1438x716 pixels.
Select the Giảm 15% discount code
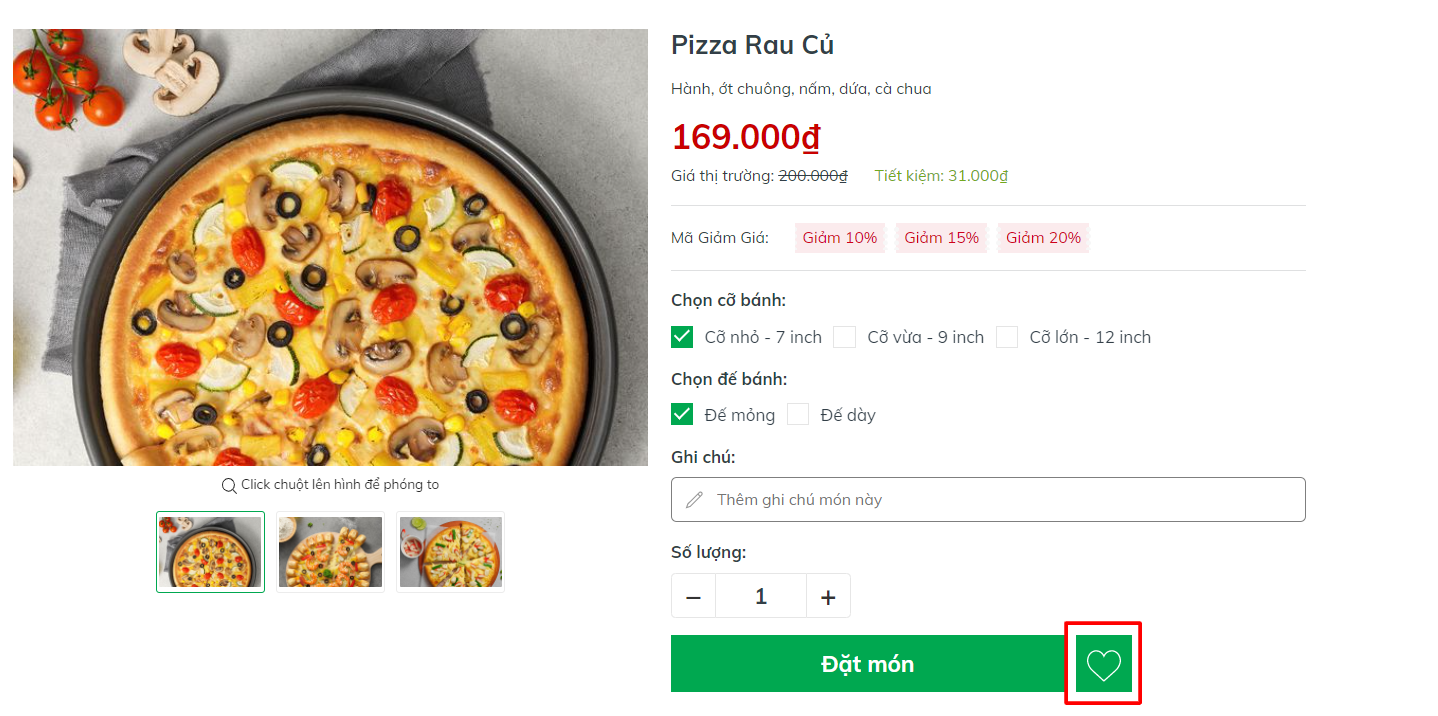(x=941, y=238)
